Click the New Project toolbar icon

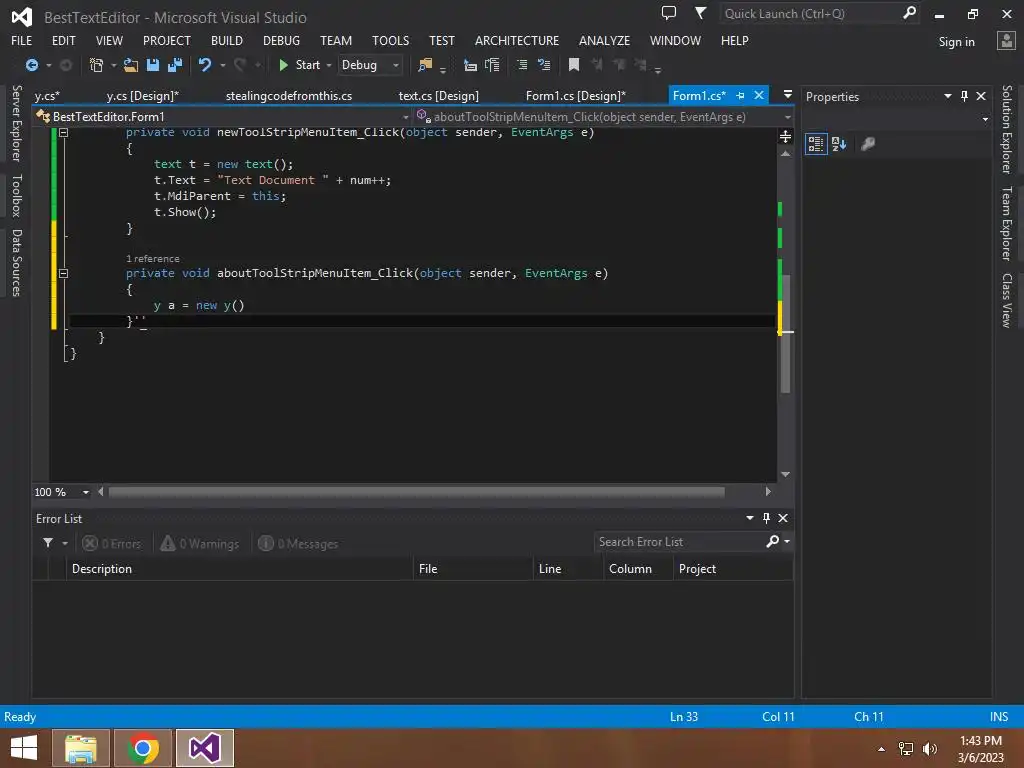(x=96, y=65)
